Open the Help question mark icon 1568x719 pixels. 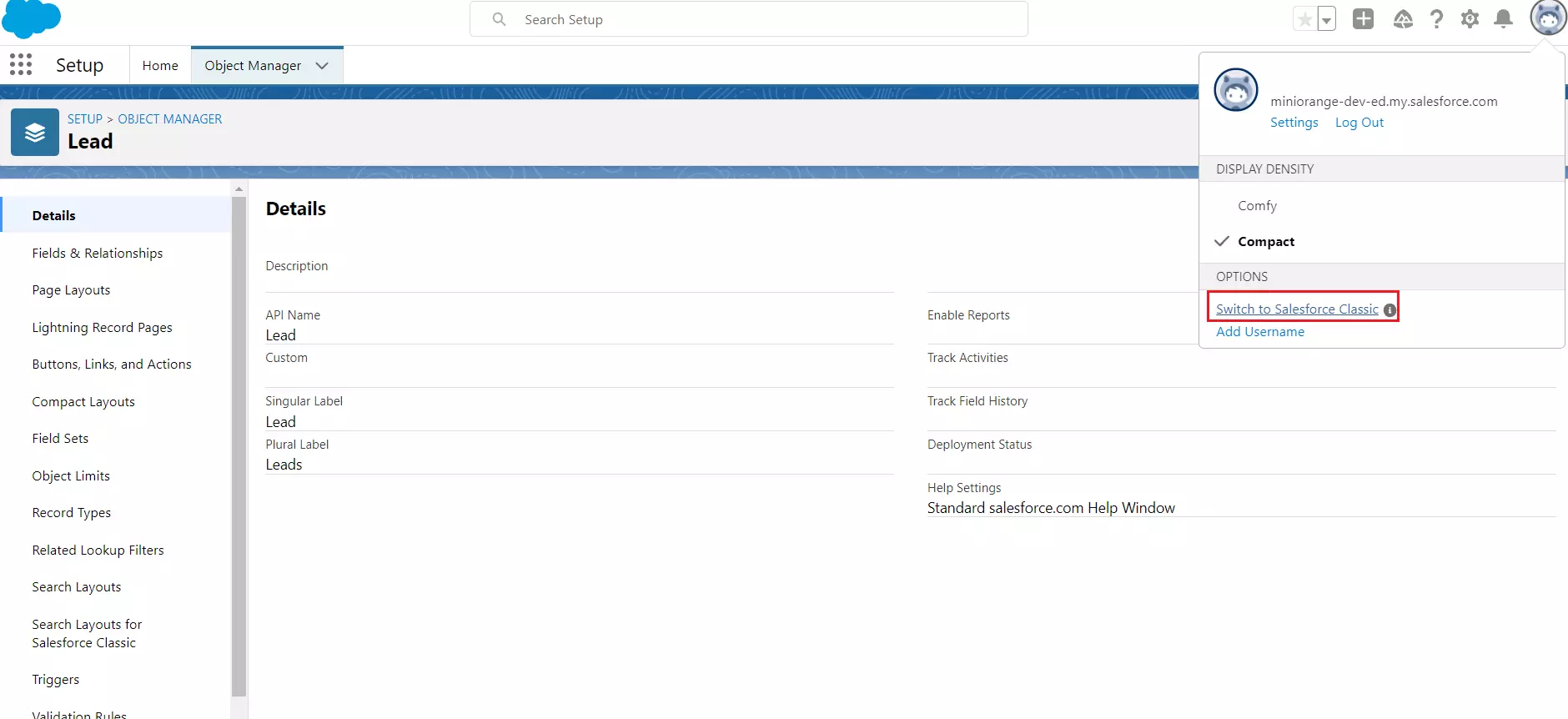coord(1436,19)
